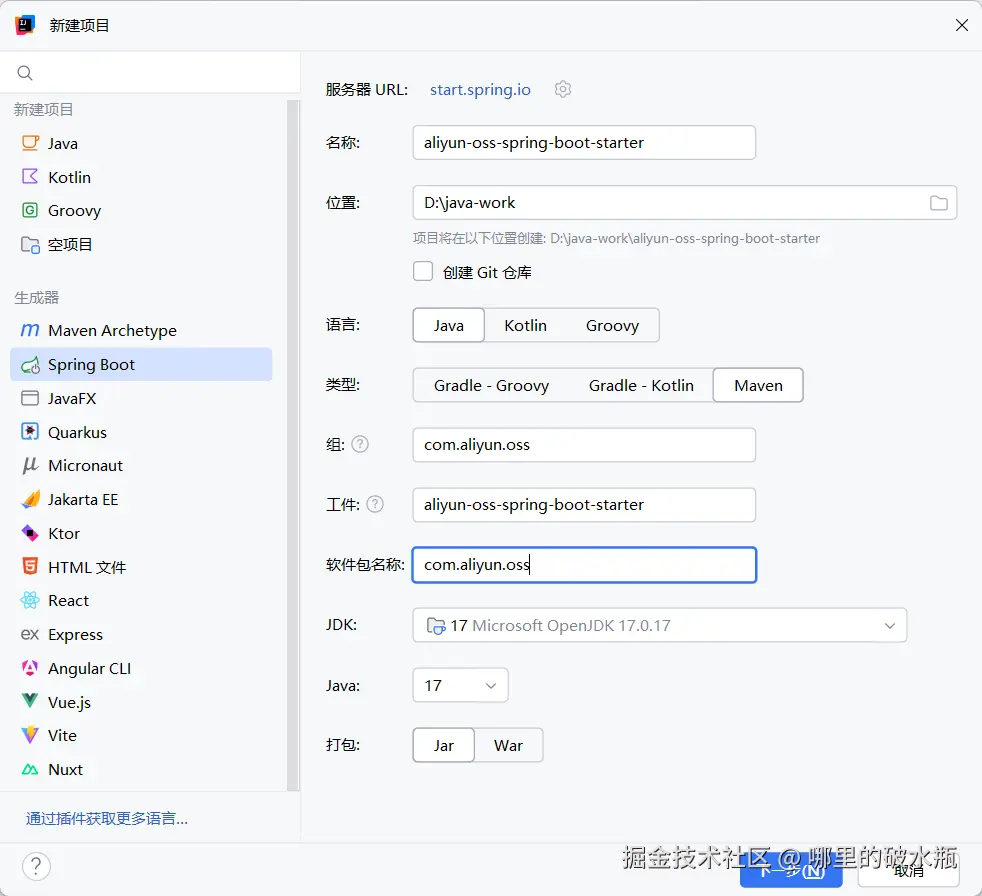Click the Ktor diamond icon

tap(30, 533)
